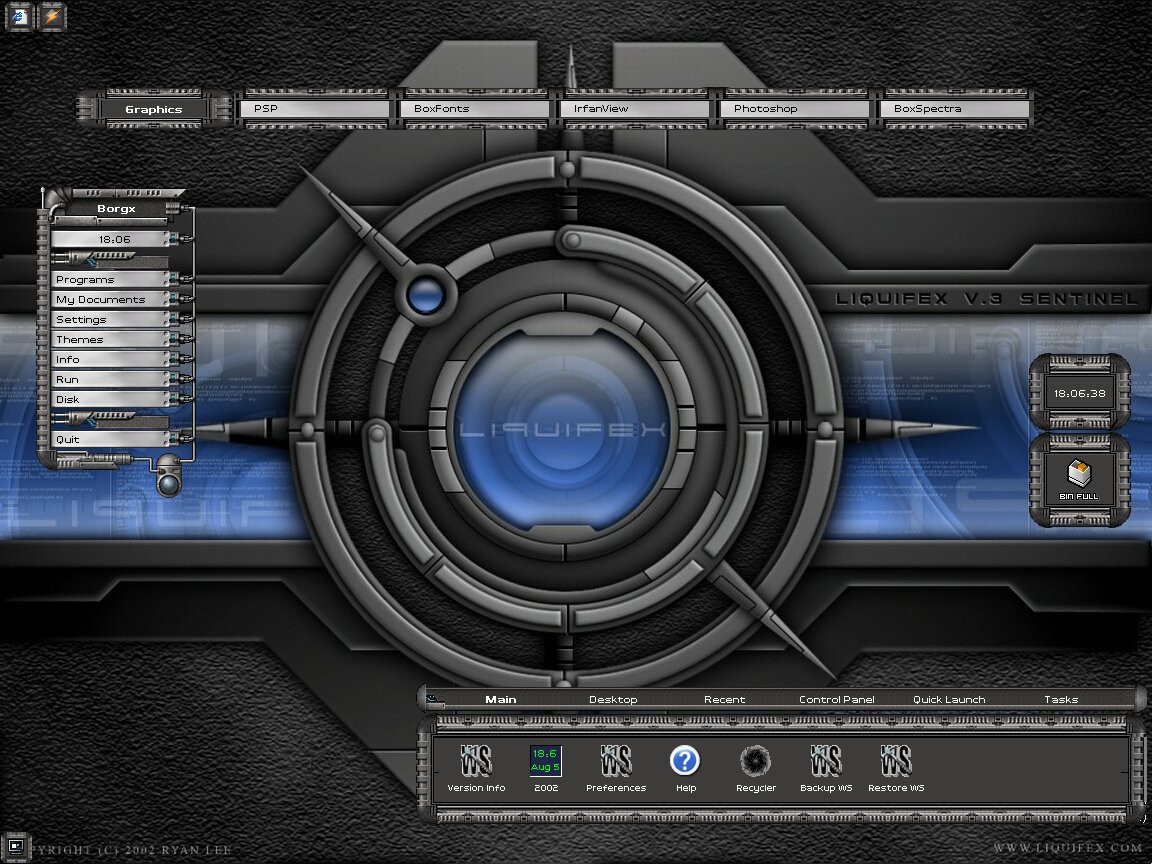1152x864 pixels.
Task: Open the 2002 calendar date icon
Action: click(545, 768)
